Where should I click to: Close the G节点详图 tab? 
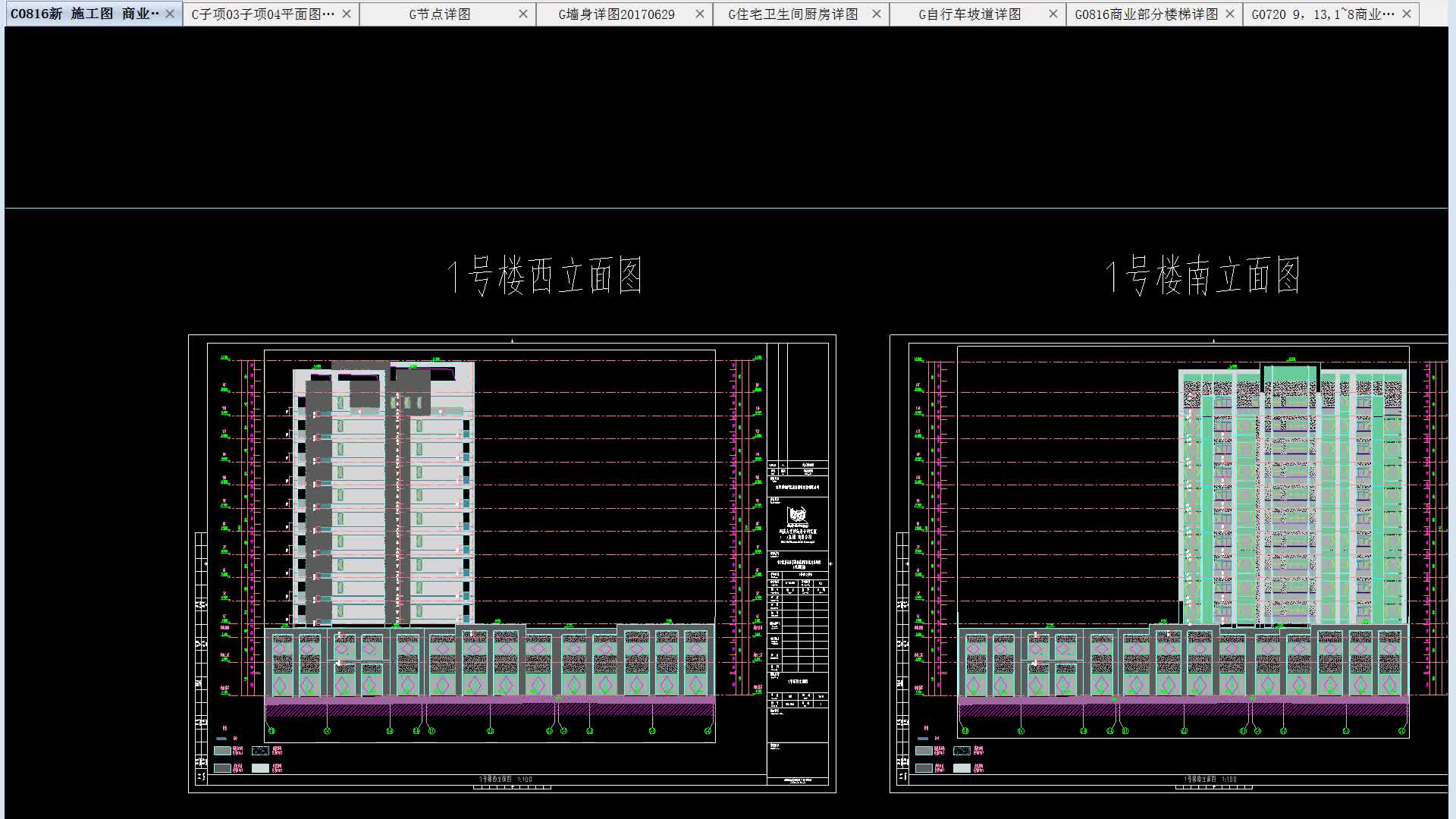(x=523, y=14)
